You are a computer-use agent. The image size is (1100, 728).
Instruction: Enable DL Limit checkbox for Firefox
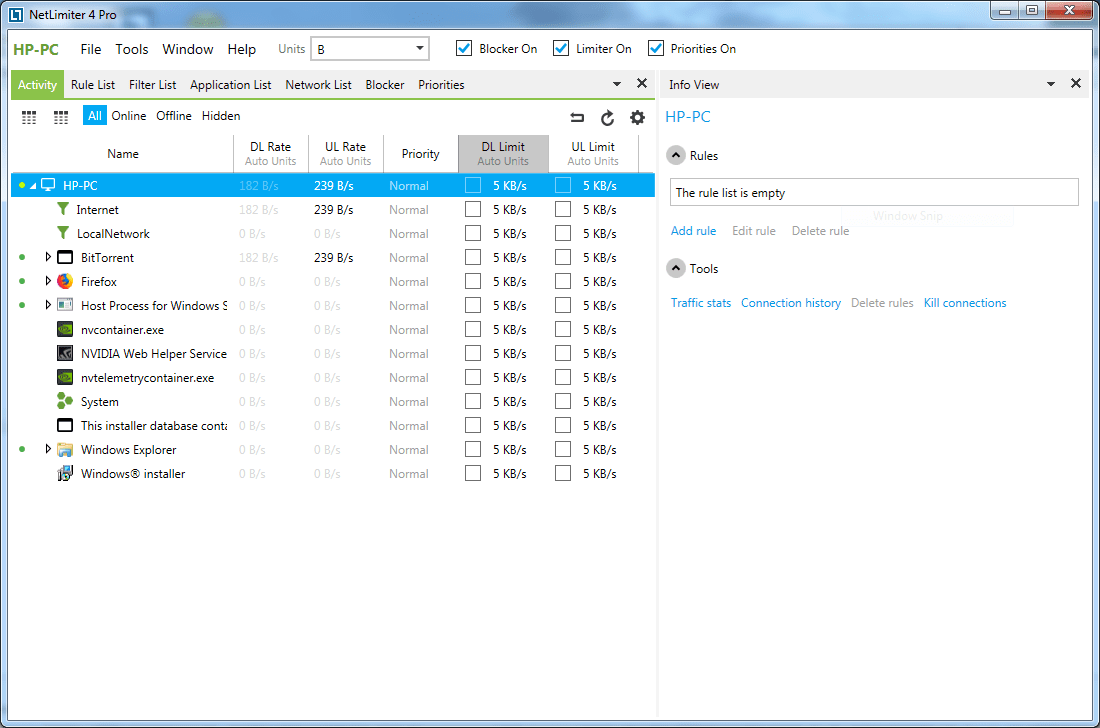[473, 281]
